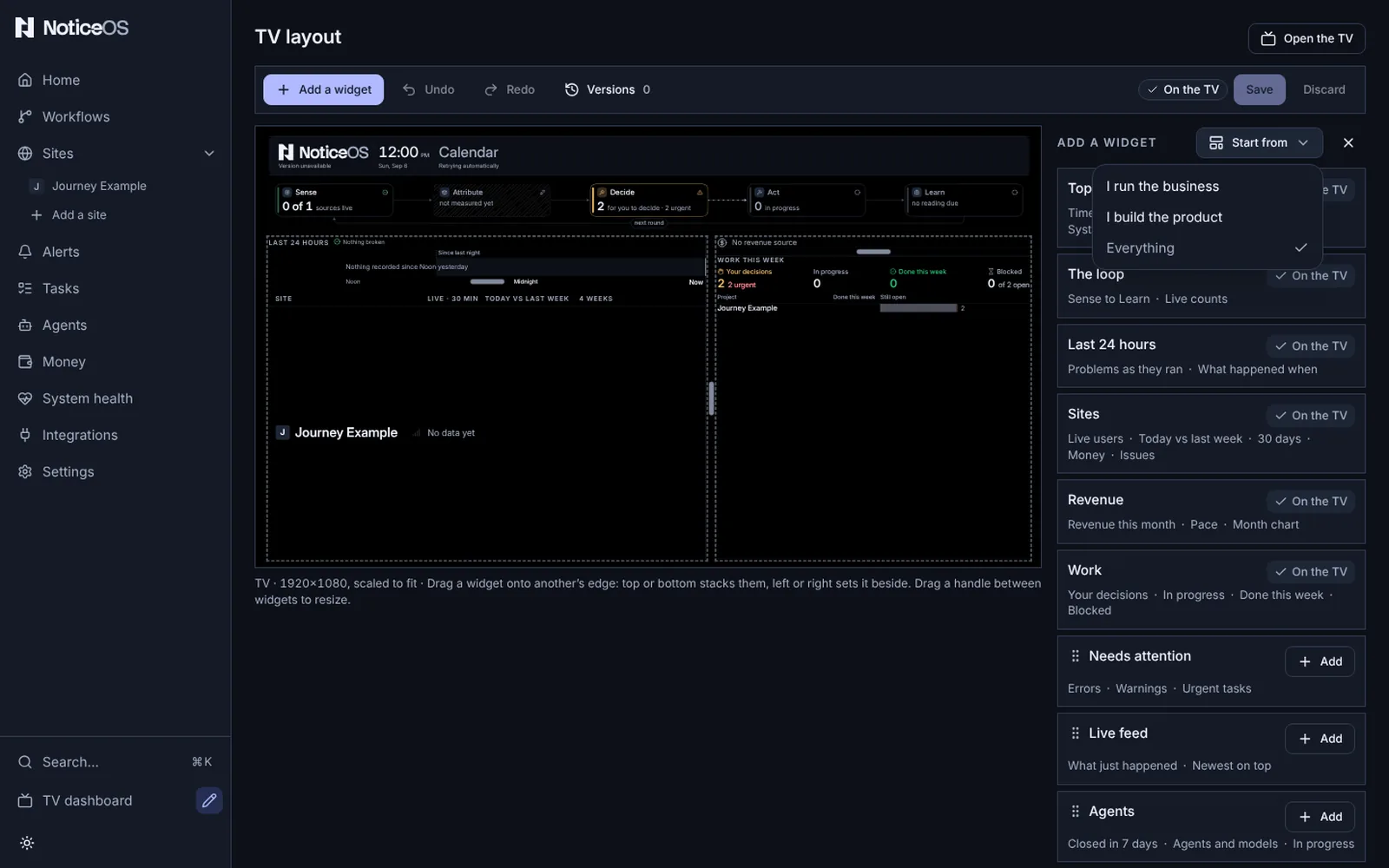The image size is (1389, 868).
Task: Click the Alerts bell icon
Action: click(25, 252)
